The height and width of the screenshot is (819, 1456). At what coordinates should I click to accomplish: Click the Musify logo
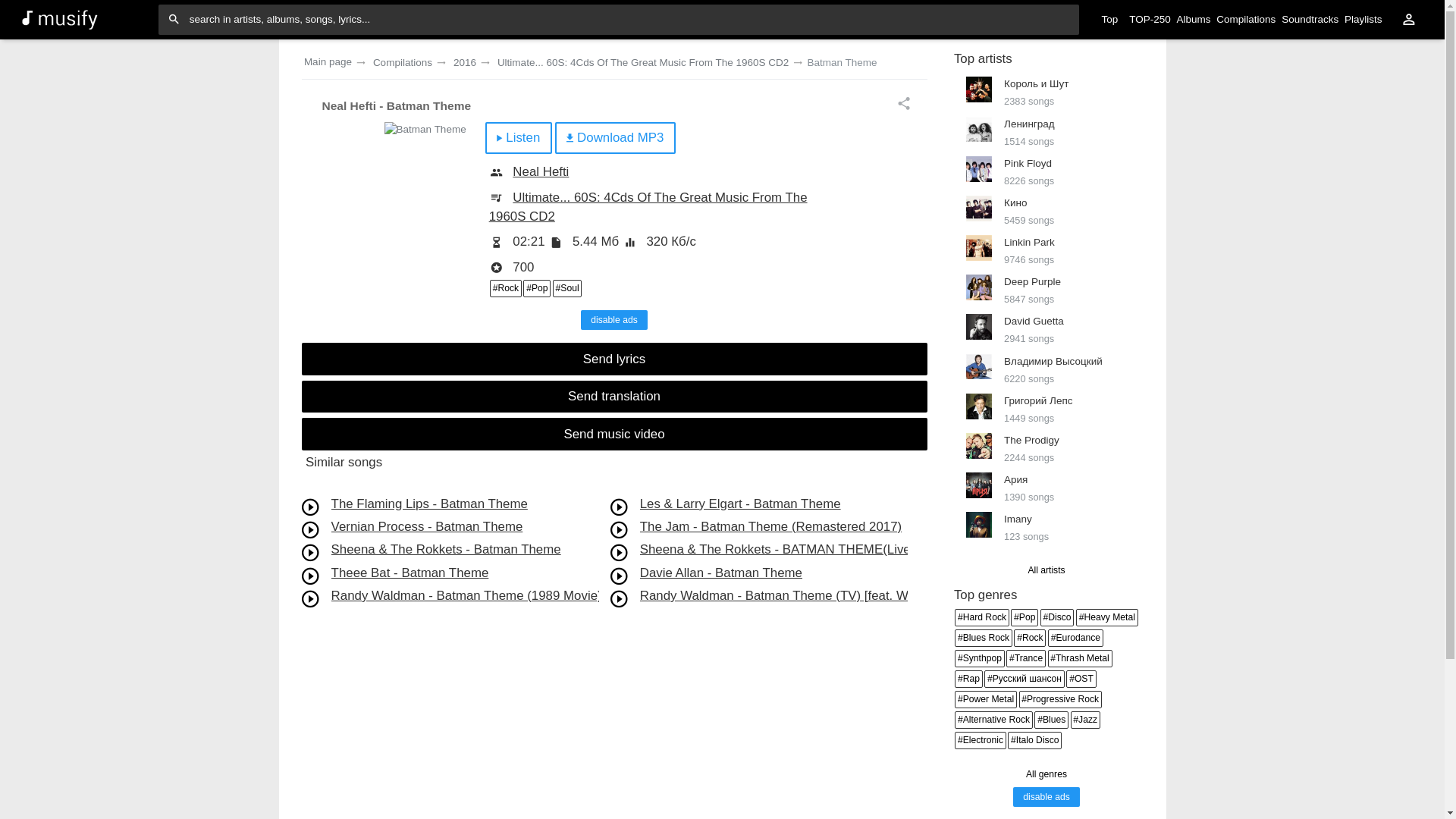60,19
